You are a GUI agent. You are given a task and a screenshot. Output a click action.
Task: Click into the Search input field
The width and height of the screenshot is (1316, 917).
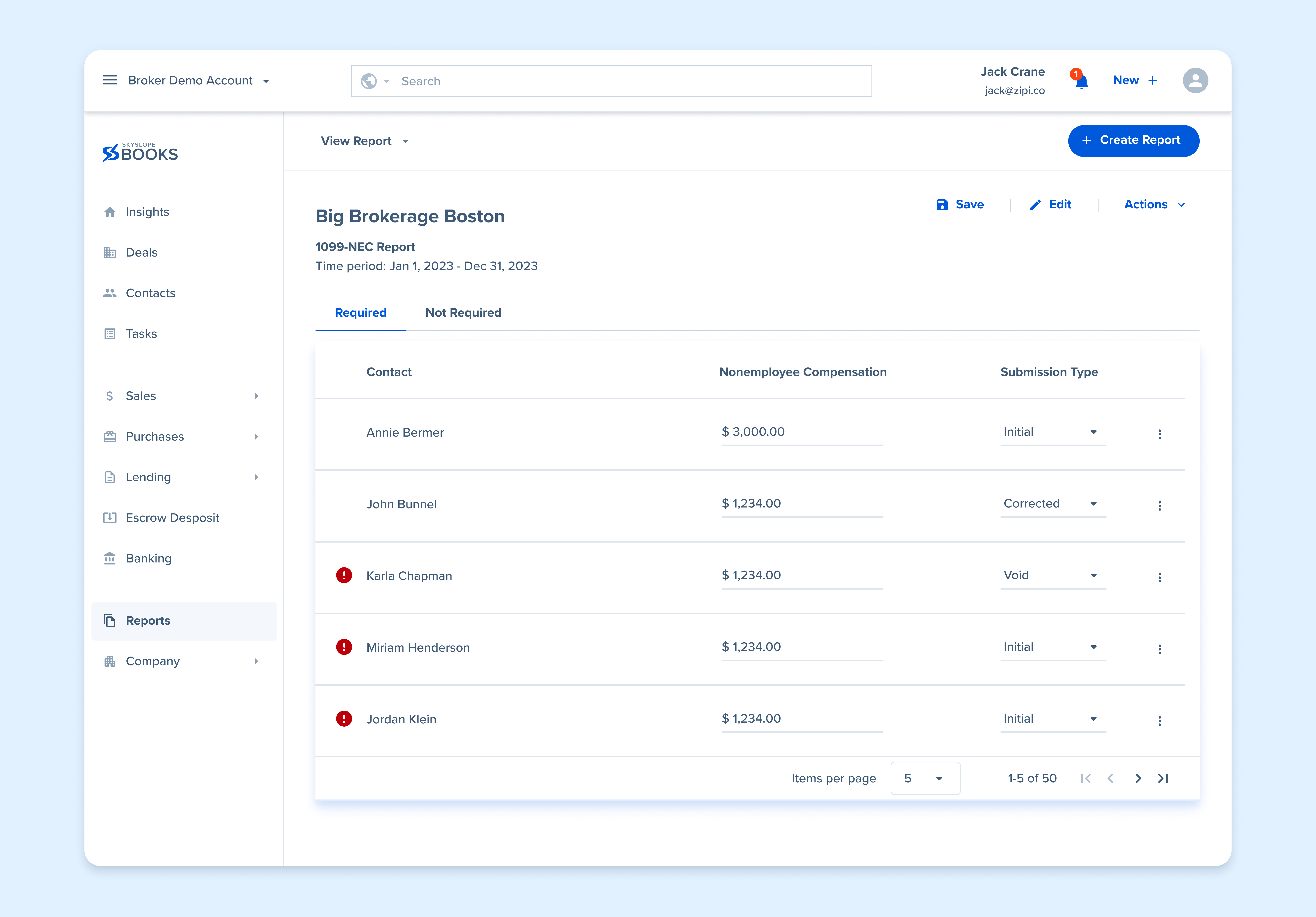tap(631, 81)
